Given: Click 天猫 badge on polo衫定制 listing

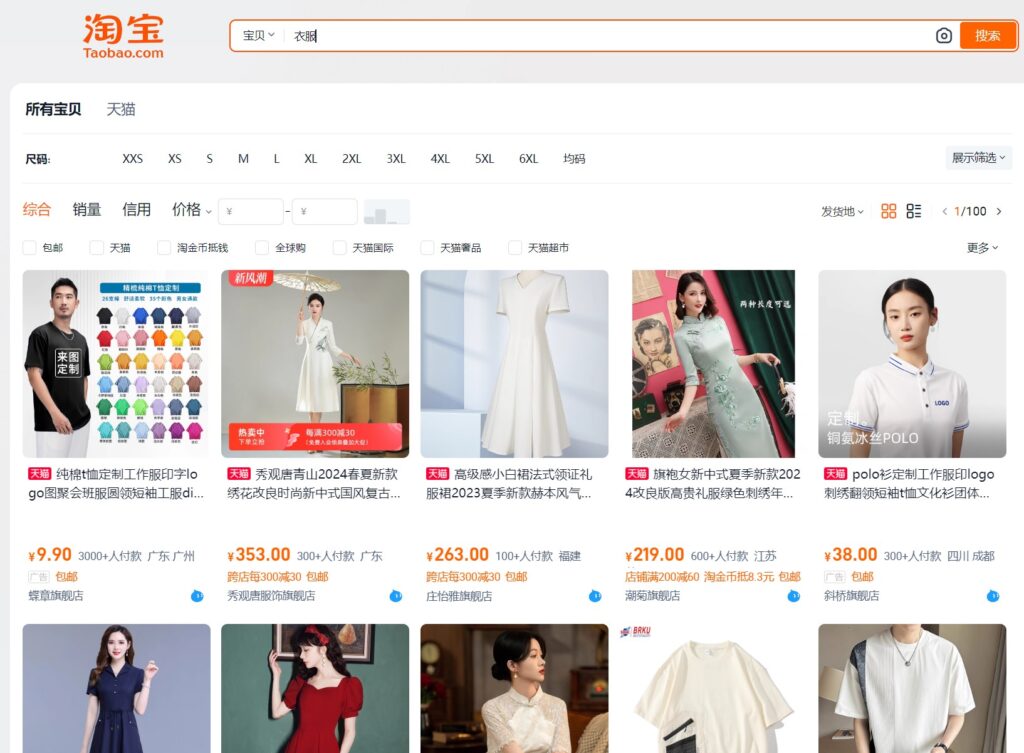Looking at the screenshot, I should tap(835, 474).
